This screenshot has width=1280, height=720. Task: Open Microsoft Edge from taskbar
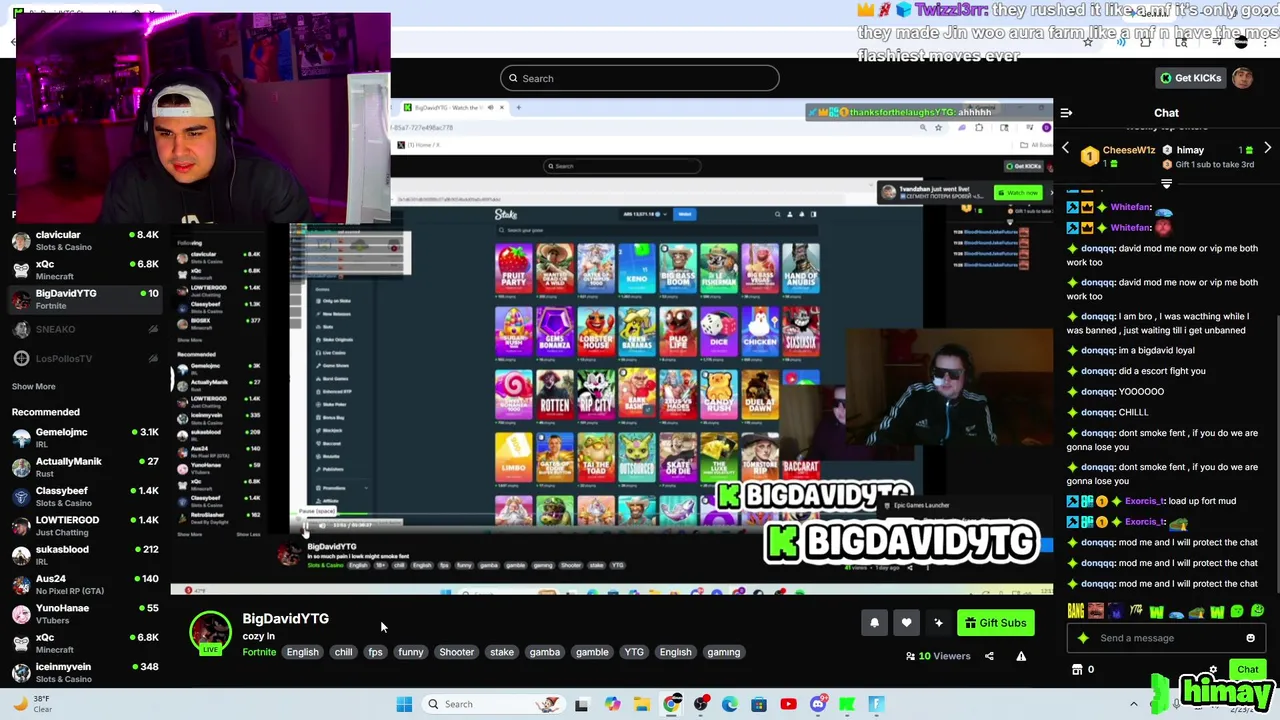tap(730, 704)
